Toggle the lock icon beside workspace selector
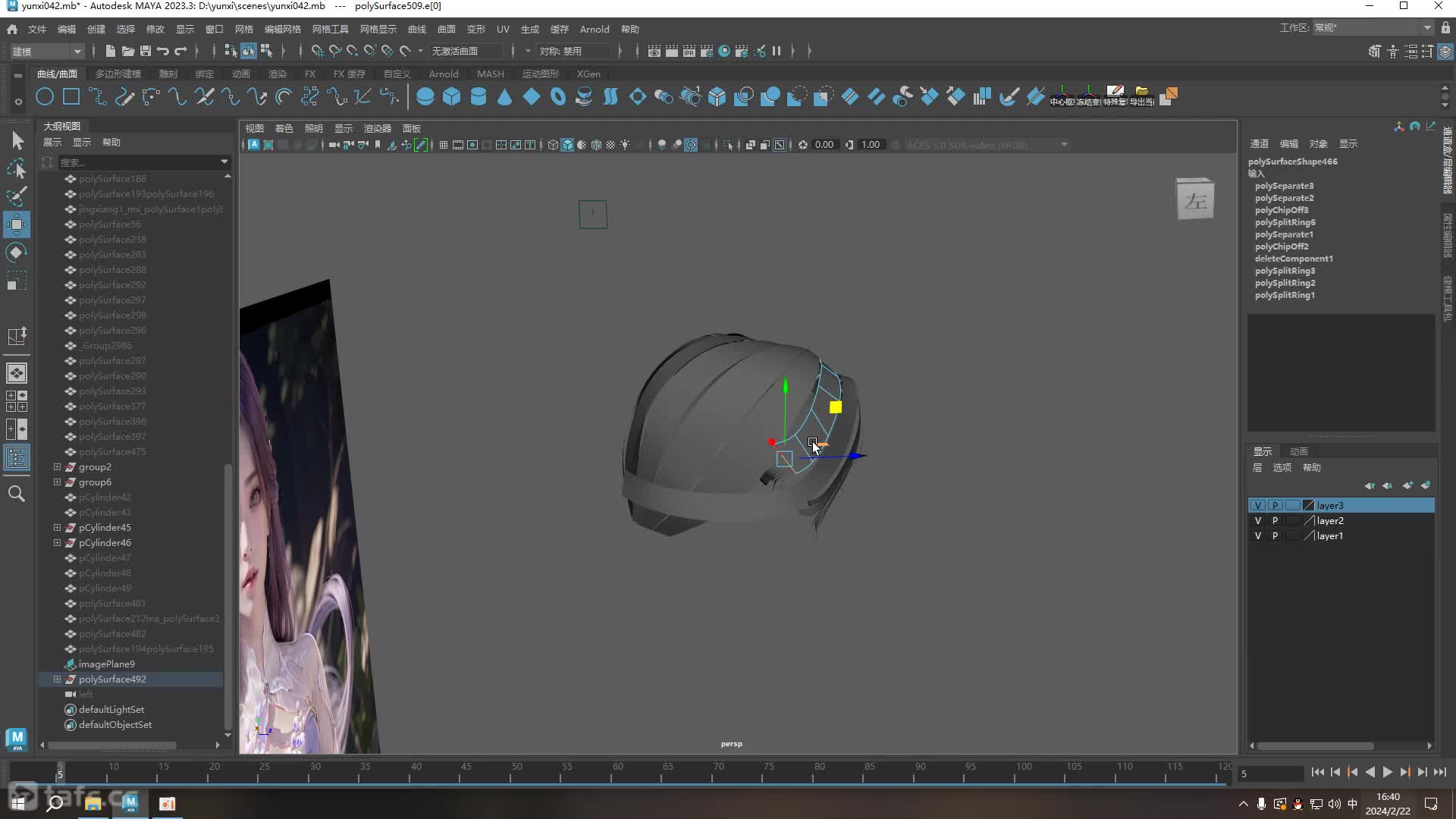 [1445, 28]
